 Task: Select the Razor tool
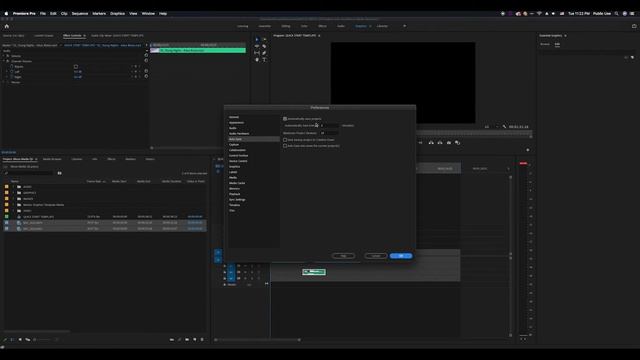(264, 46)
